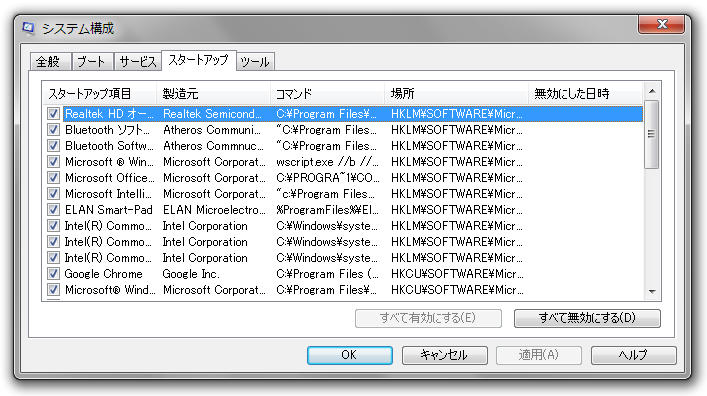Screen dimensions: 707x396
Task: Uncheck the Google Chrome startup checkbox
Action: [53, 274]
